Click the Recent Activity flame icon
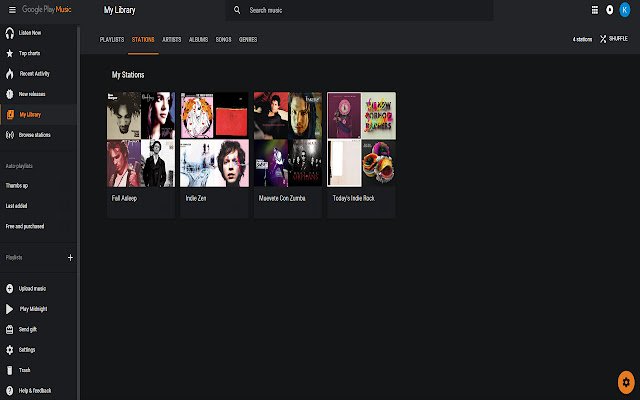640x400 pixels. click(10, 73)
